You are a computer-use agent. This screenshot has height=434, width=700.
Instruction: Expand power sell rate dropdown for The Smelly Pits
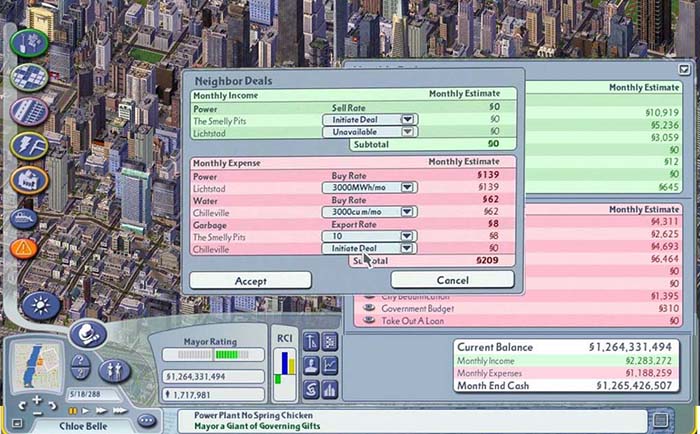click(x=407, y=119)
